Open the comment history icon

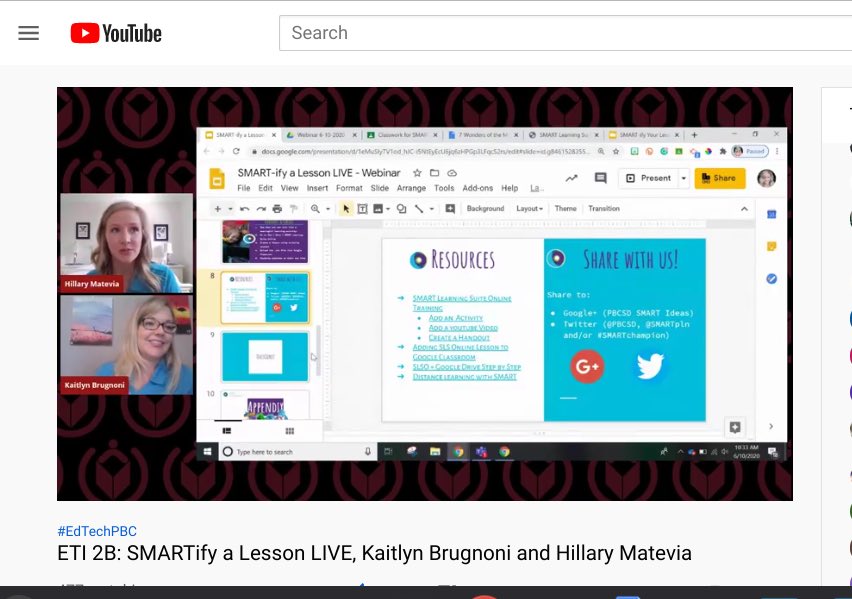click(600, 178)
